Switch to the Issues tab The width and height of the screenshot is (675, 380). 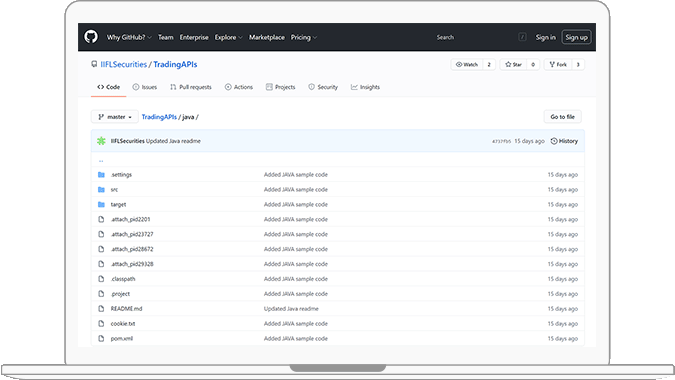[x=145, y=87]
